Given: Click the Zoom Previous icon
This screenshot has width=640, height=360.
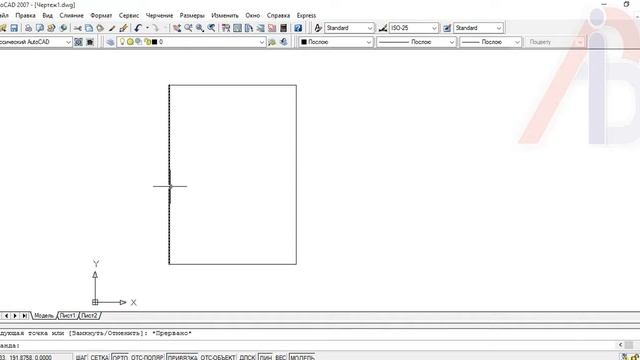Looking at the screenshot, I should click(211, 28).
